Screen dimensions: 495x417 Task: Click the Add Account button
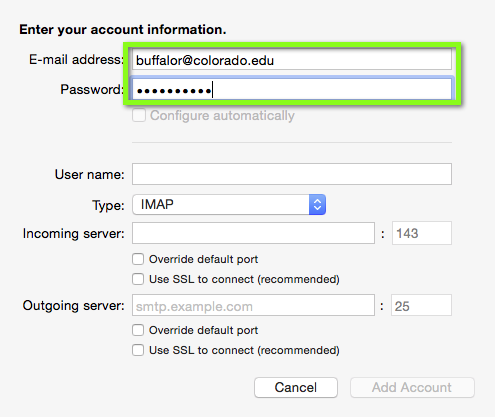tap(412, 387)
